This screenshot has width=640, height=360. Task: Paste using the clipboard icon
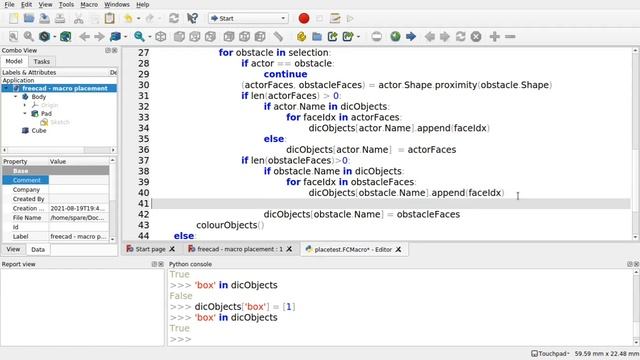point(109,18)
